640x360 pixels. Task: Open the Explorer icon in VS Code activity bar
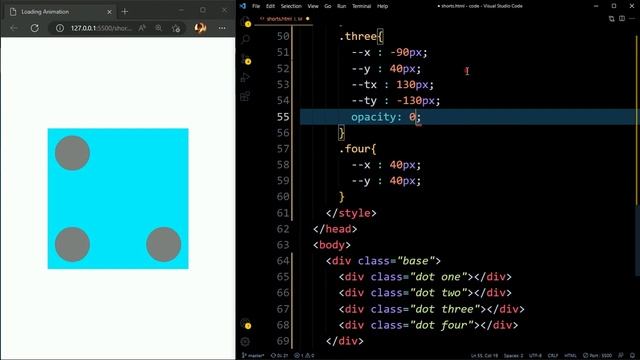coord(245,22)
